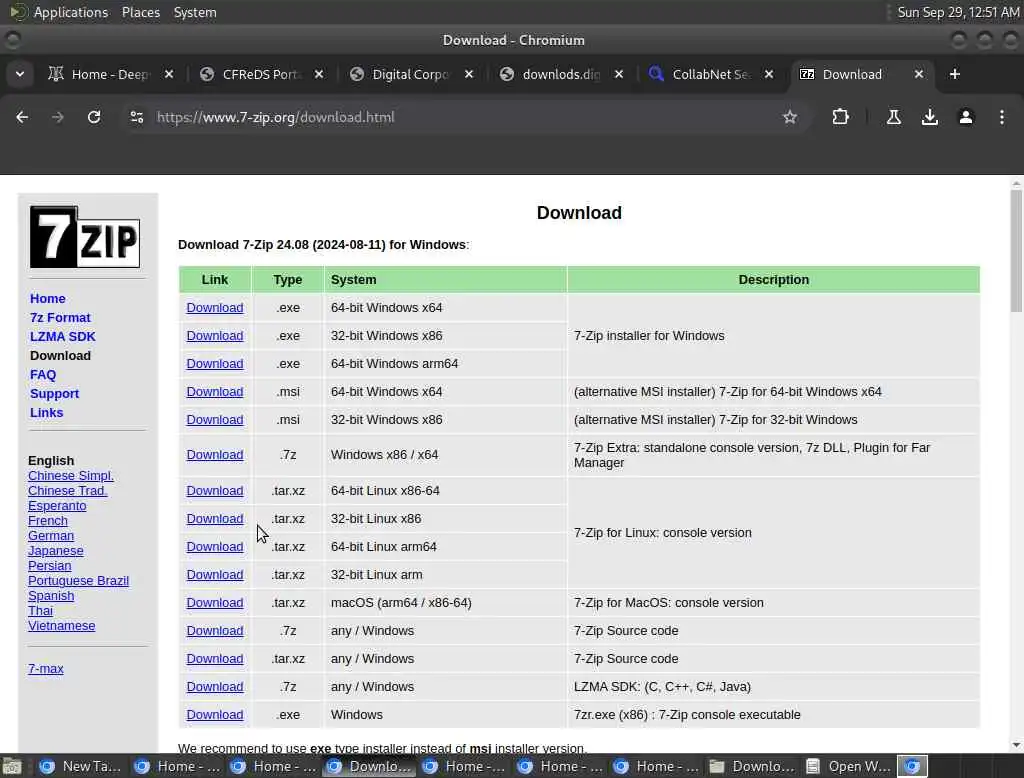Switch language to French

click(48, 521)
